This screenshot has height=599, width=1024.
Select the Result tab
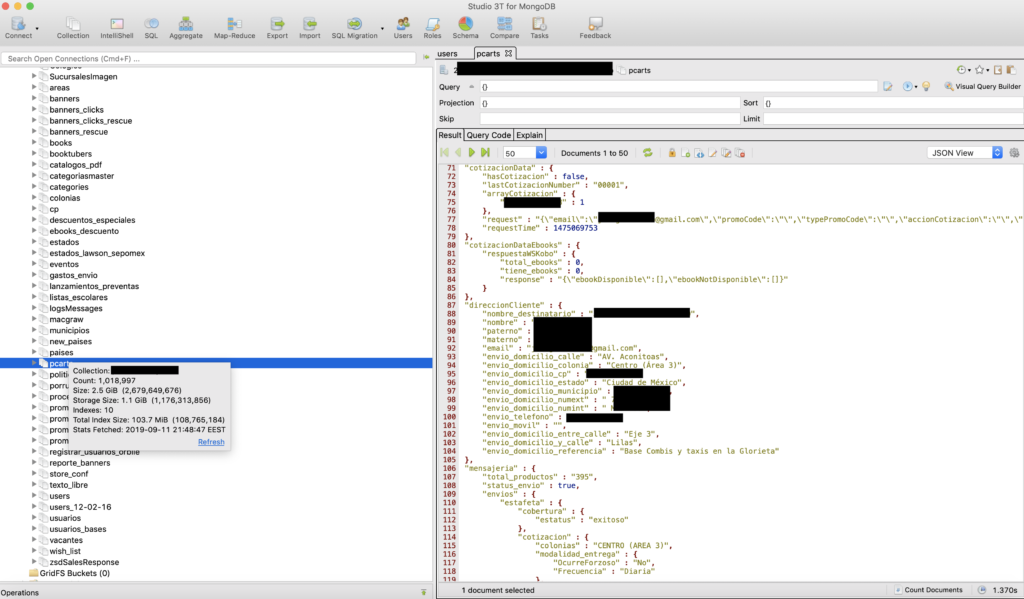click(449, 135)
